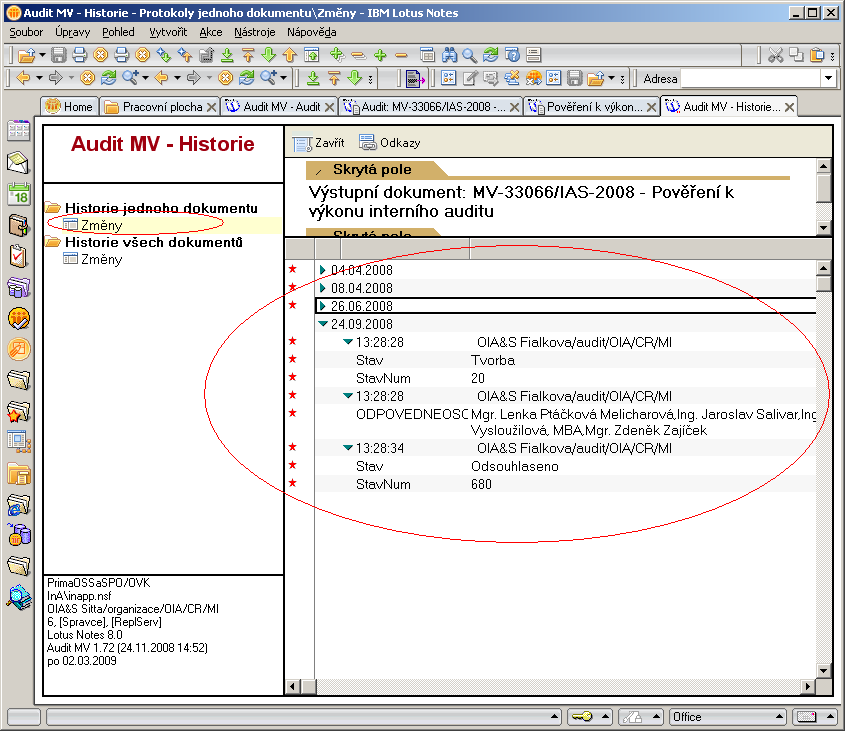
Task: Select Změny under Historie všech dokumentů
Action: (102, 259)
